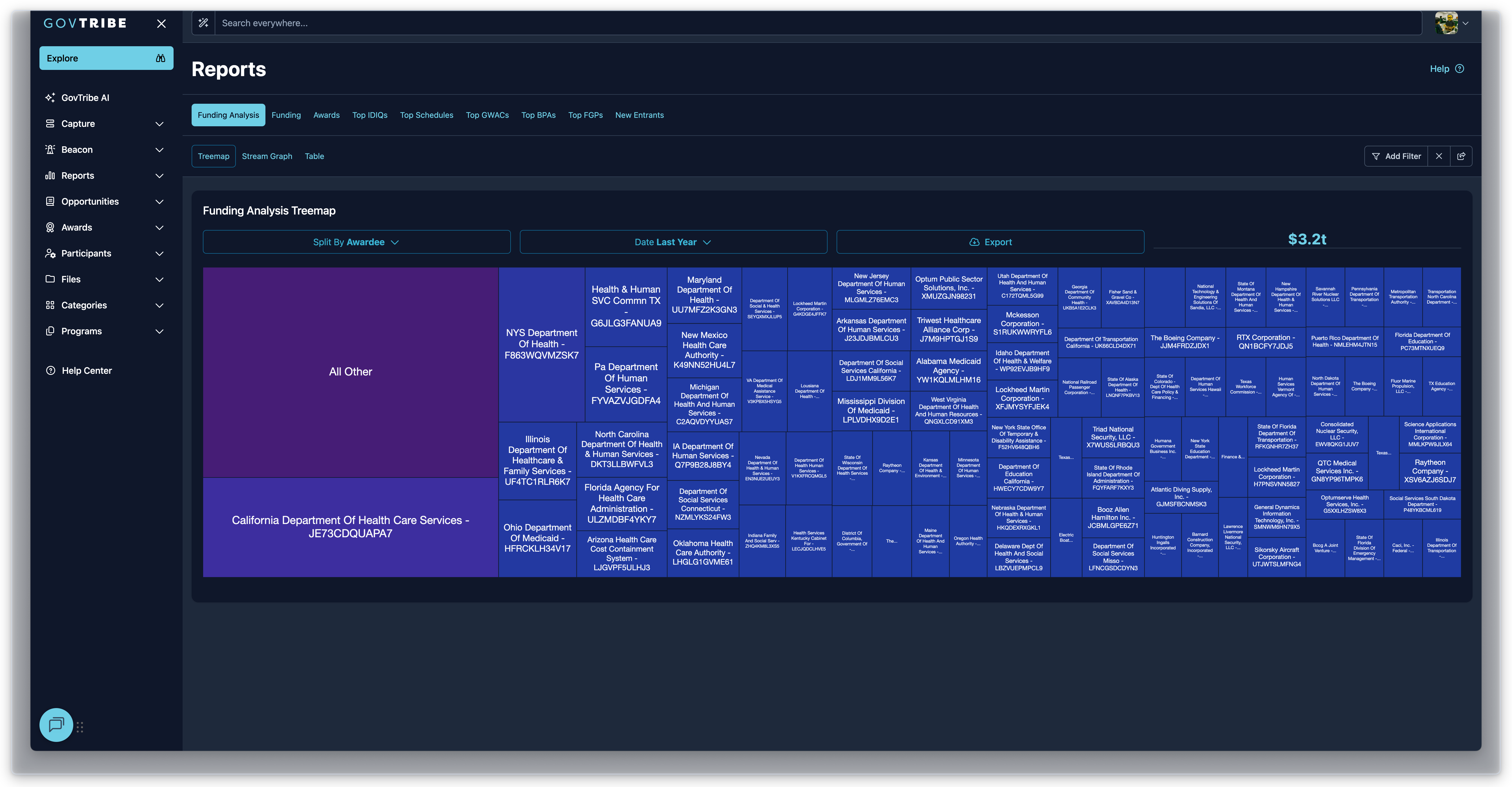Image resolution: width=1512 pixels, height=787 pixels.
Task: Select the Funding Analysis tab
Action: click(228, 115)
